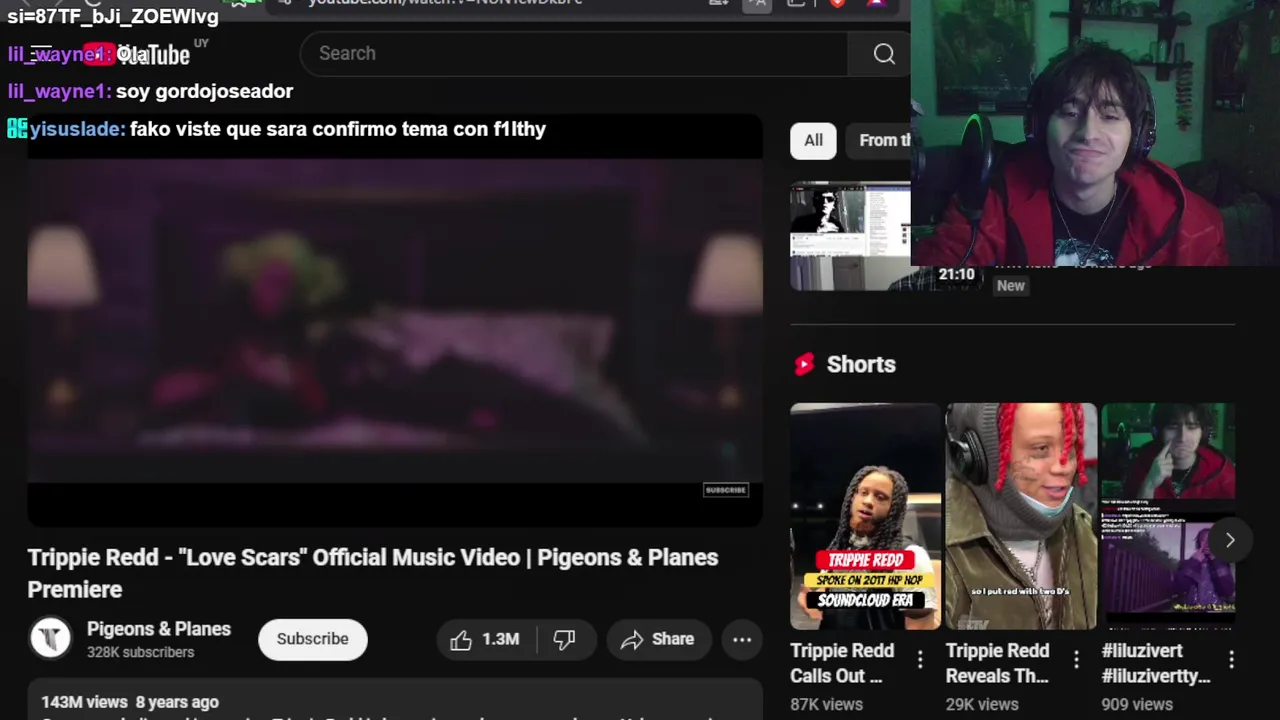
Task: Click the search magnifier icon
Action: pos(884,54)
